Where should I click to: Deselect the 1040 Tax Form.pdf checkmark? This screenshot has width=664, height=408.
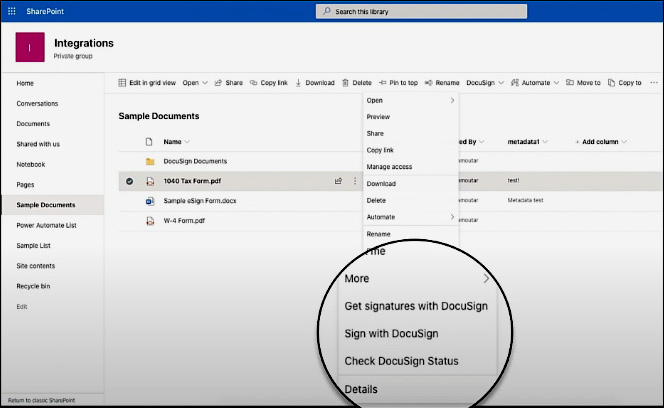point(130,181)
